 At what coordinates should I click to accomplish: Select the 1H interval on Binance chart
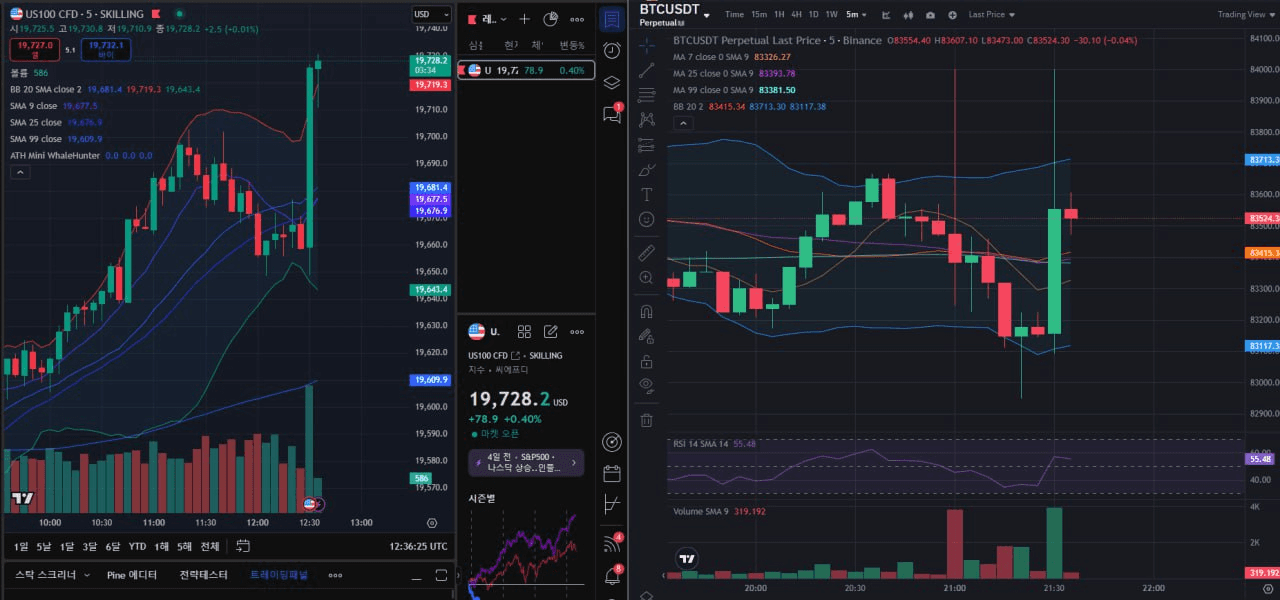tap(779, 15)
